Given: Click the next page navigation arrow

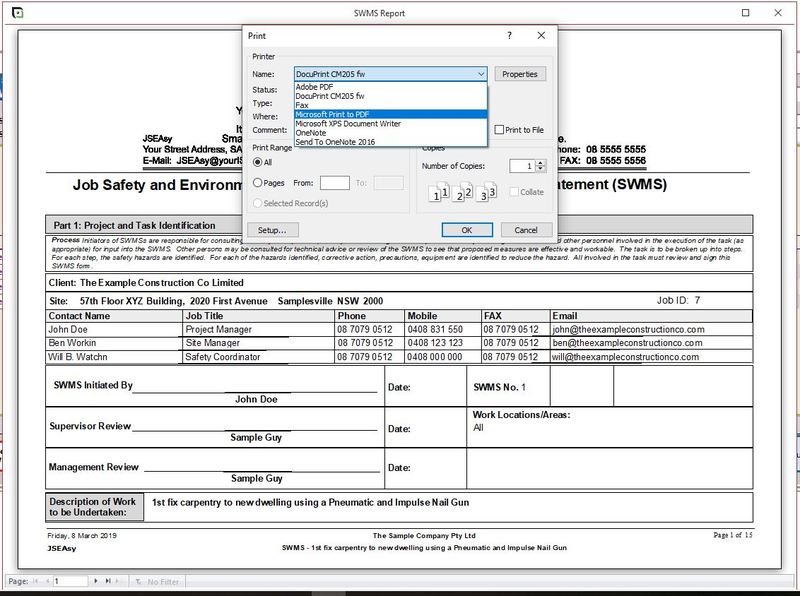Looking at the screenshot, I should point(95,580).
